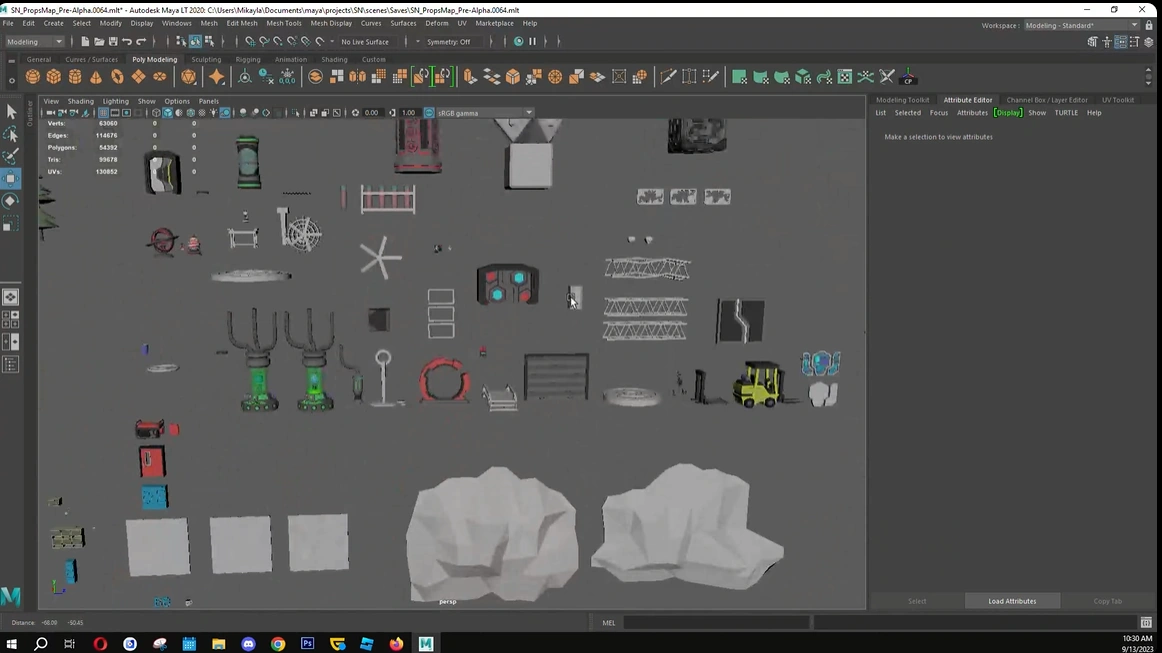Toggle the green Display option in Attribute Editor
Viewport: 1162px width, 653px height.
pyautogui.click(x=1007, y=113)
